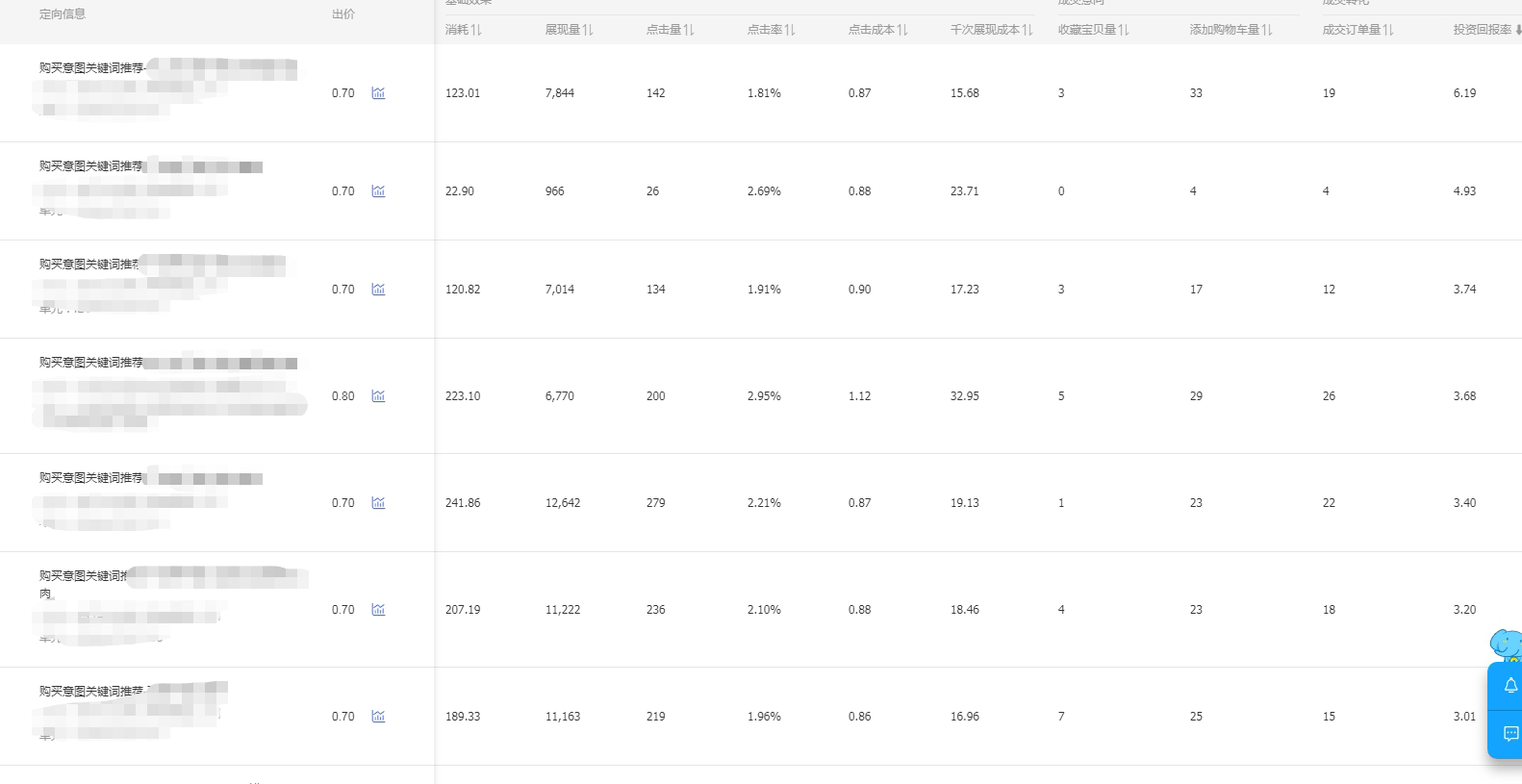Sort by 点击成本 header
1522x784 pixels.
(878, 30)
